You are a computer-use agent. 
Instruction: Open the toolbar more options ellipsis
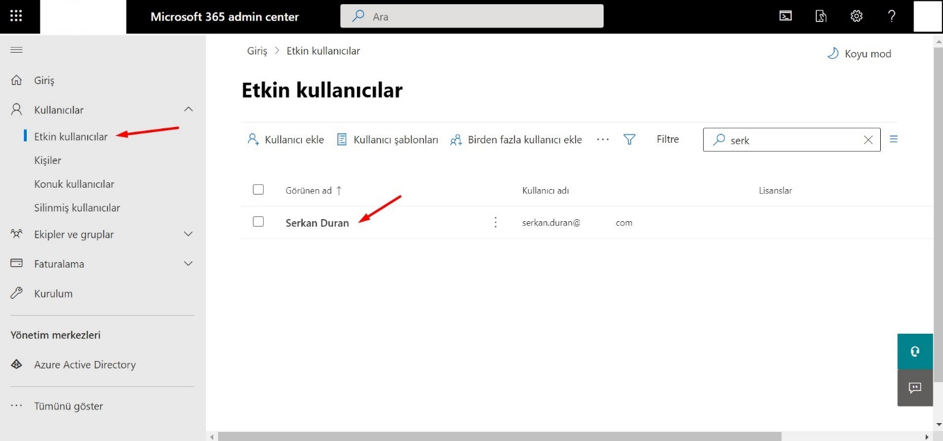coord(603,139)
